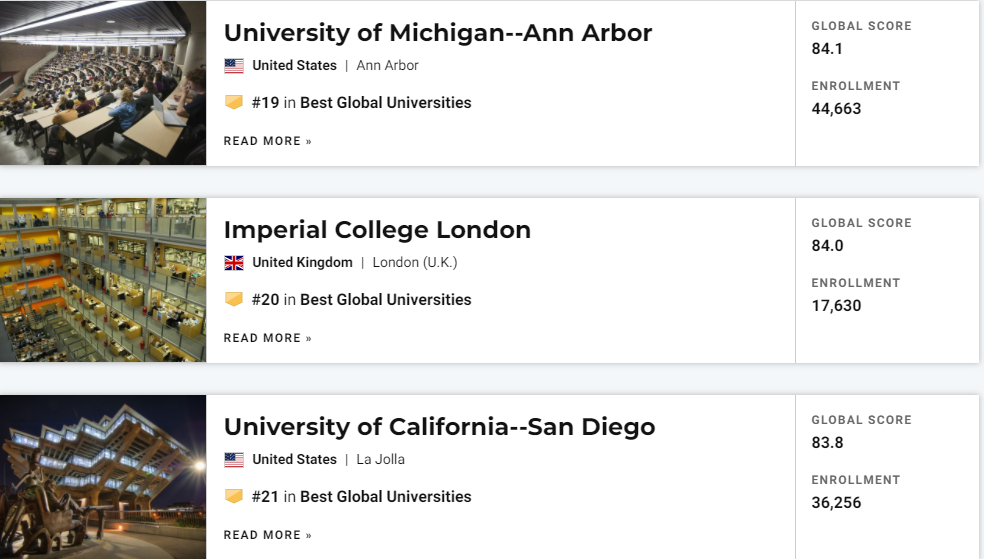984x559 pixels.
Task: Click READ MORE under UC San Diego
Action: [x=267, y=535]
